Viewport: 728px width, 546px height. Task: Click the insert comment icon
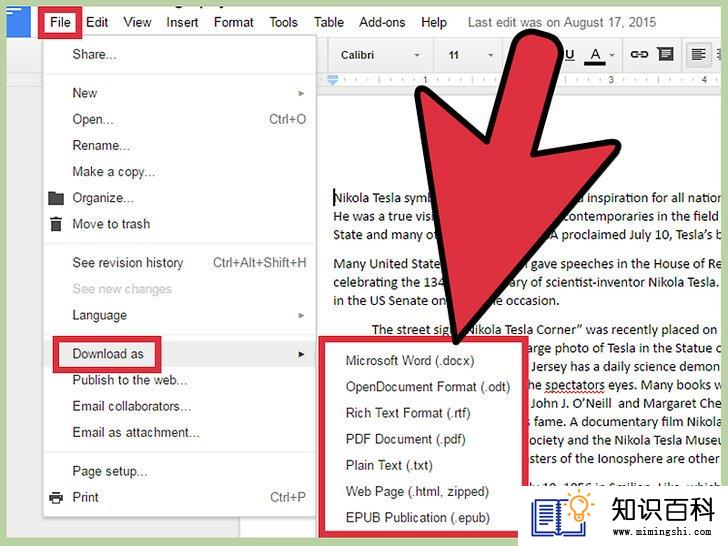(x=665, y=55)
